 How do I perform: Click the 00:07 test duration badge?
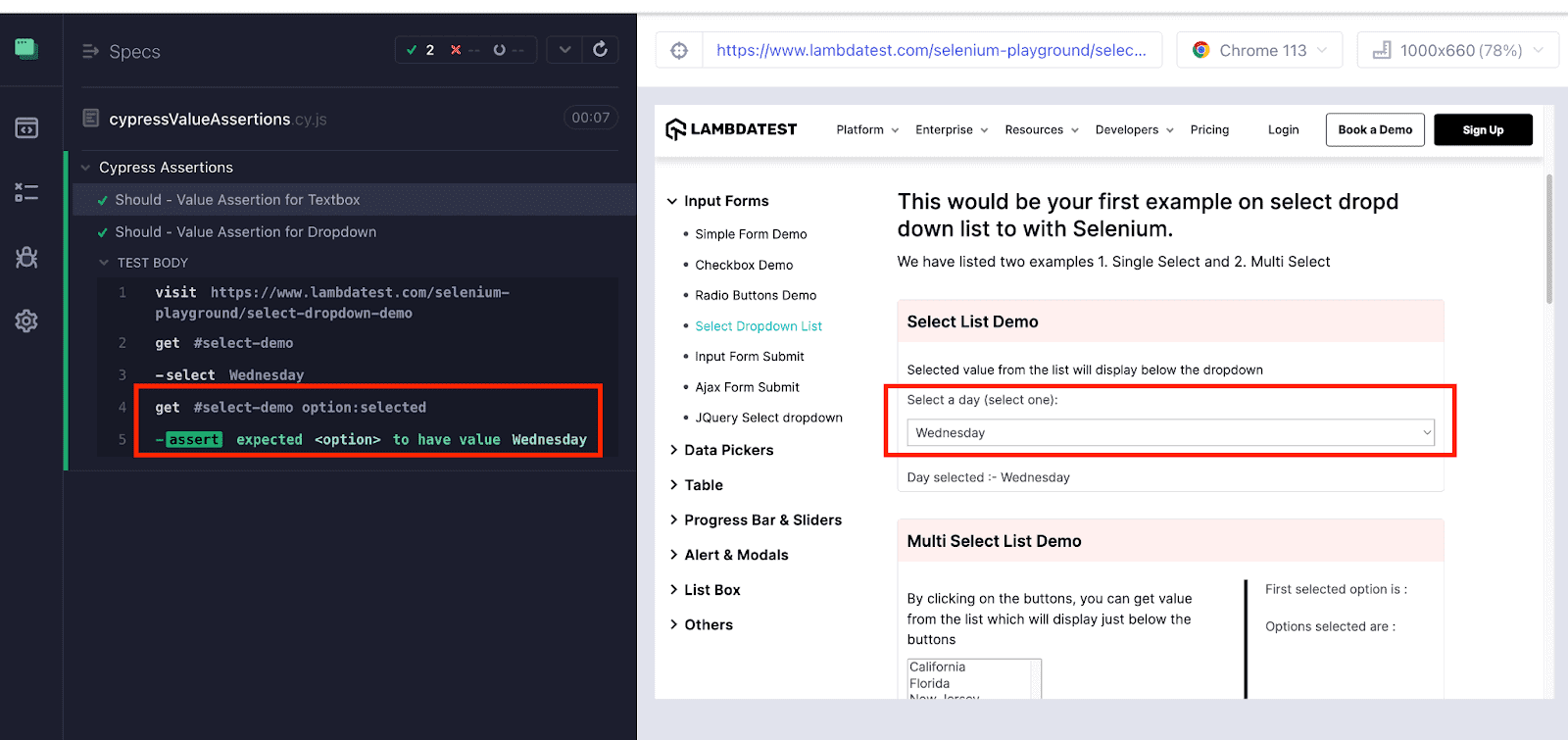click(x=590, y=118)
